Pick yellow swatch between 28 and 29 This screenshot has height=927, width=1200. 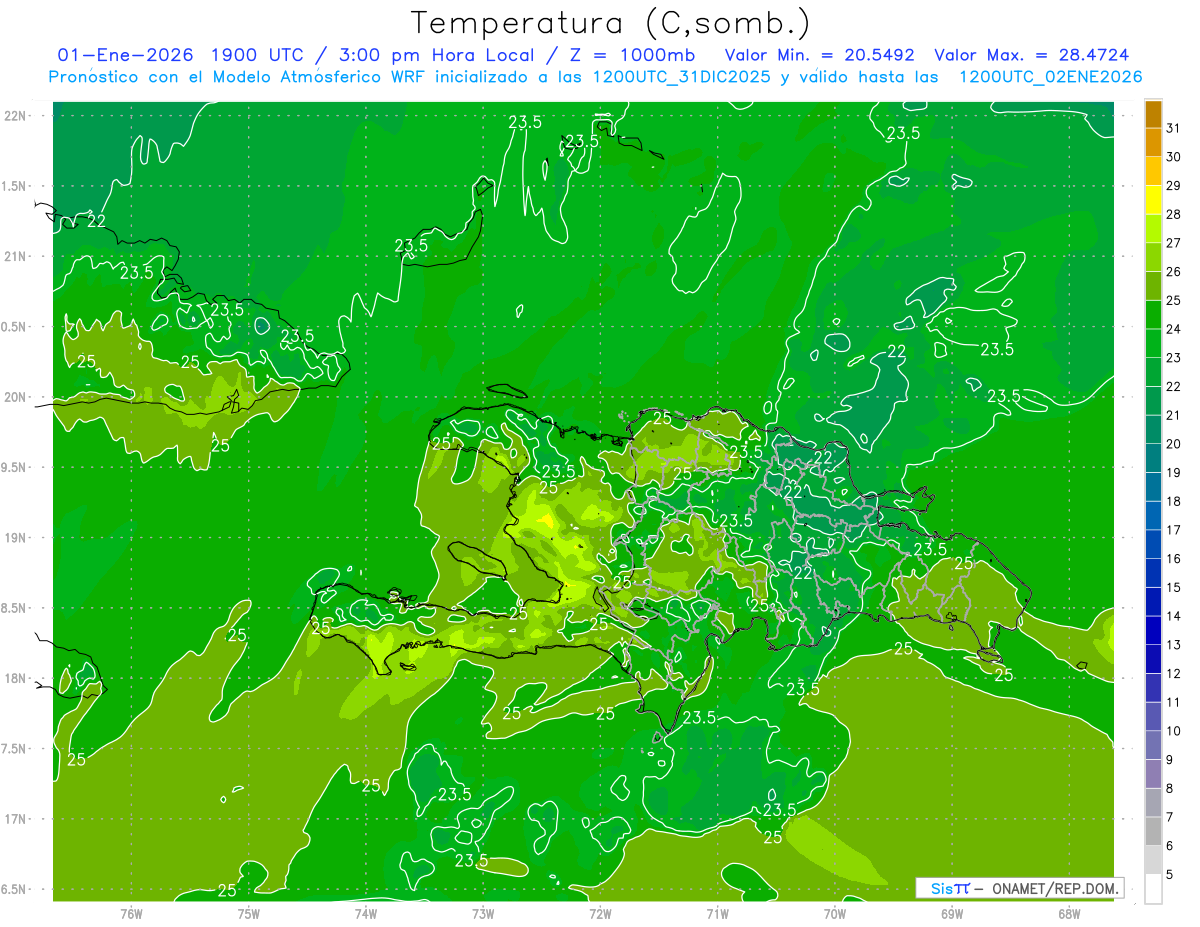point(1153,200)
